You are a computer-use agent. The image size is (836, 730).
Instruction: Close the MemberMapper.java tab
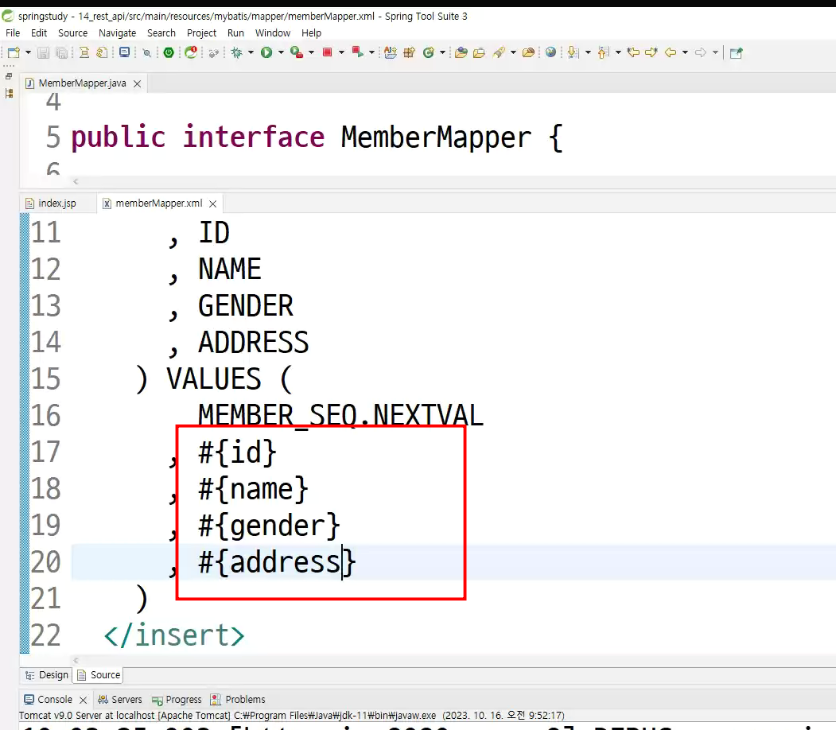137,84
